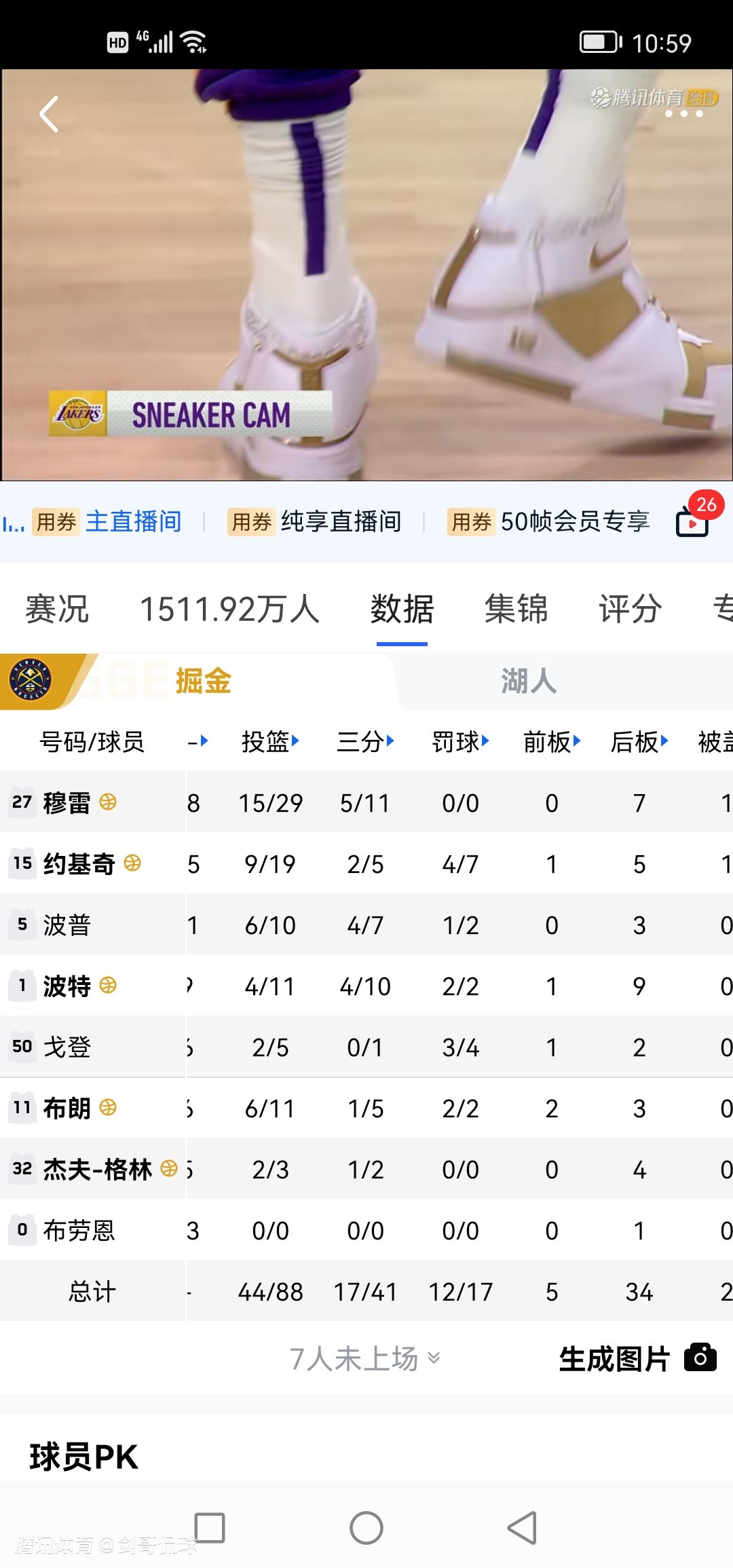Open player row 约基奇
Image resolution: width=733 pixels, height=1568 pixels.
(79, 864)
